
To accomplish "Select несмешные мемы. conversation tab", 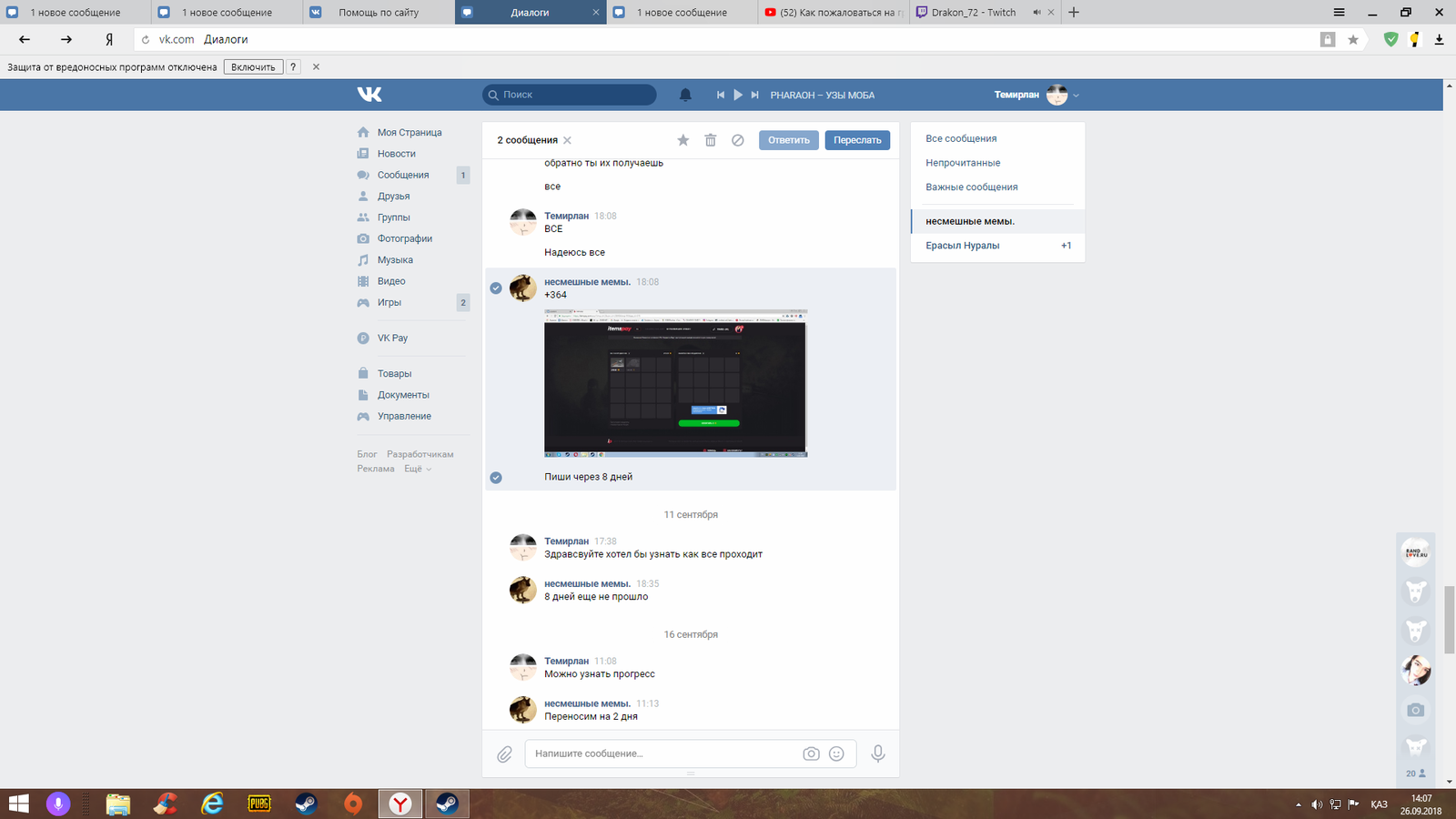I will 997,221.
